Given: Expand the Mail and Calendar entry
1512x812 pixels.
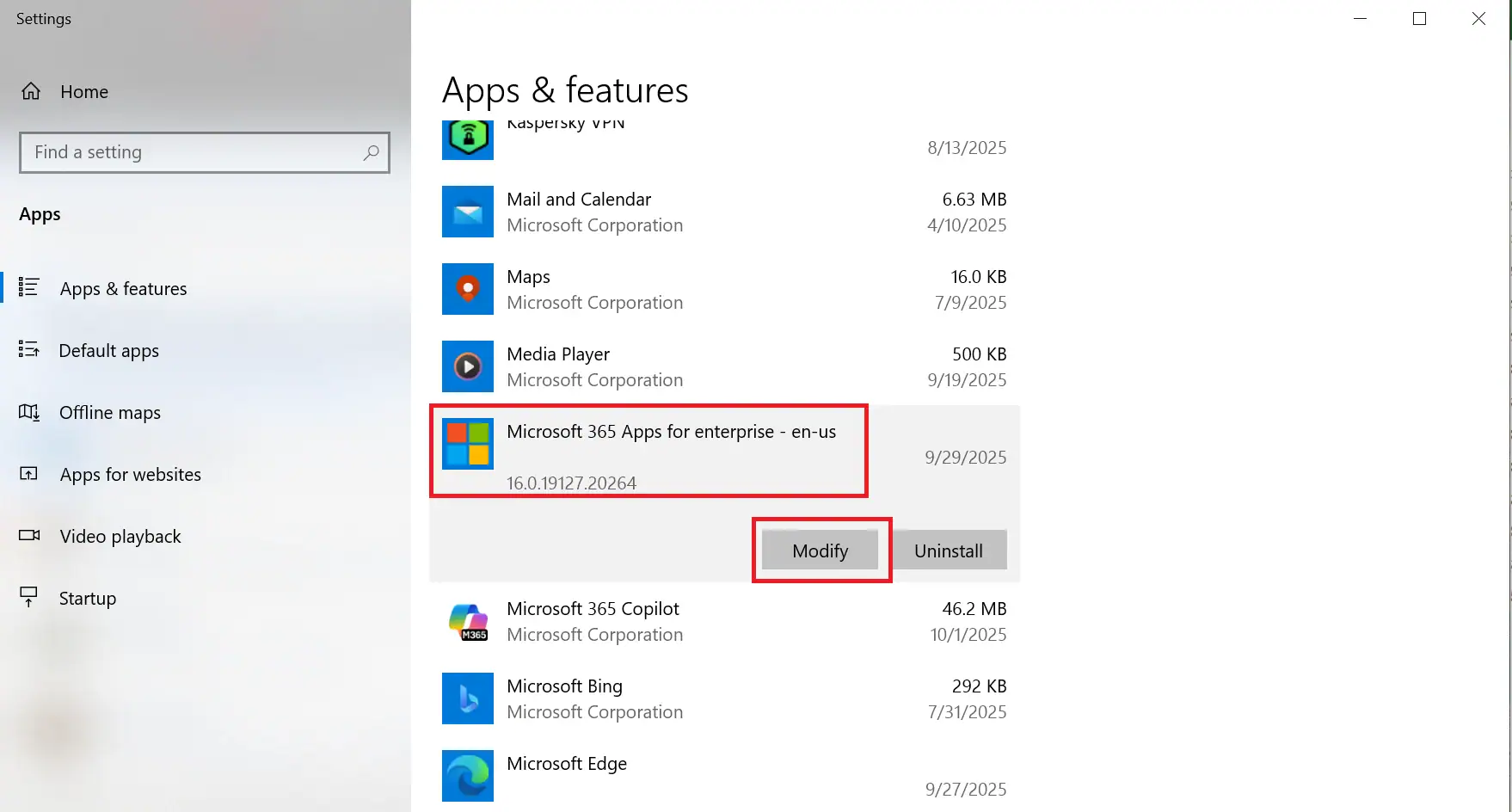Looking at the screenshot, I should pyautogui.click(x=722, y=212).
